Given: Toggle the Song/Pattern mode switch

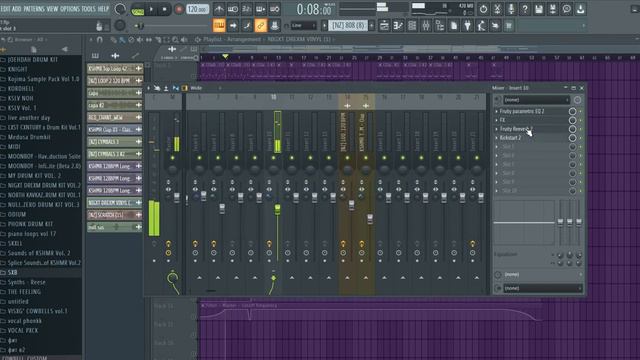Looking at the screenshot, I should point(138,9).
